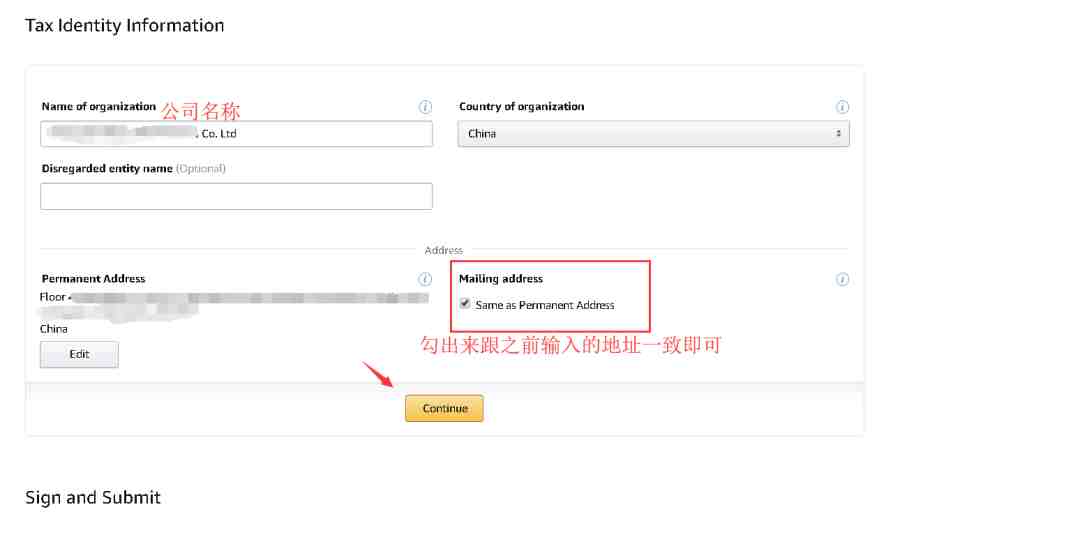Screen dimensions: 1080x544
Task: Click the China text under the address
Action: point(54,329)
